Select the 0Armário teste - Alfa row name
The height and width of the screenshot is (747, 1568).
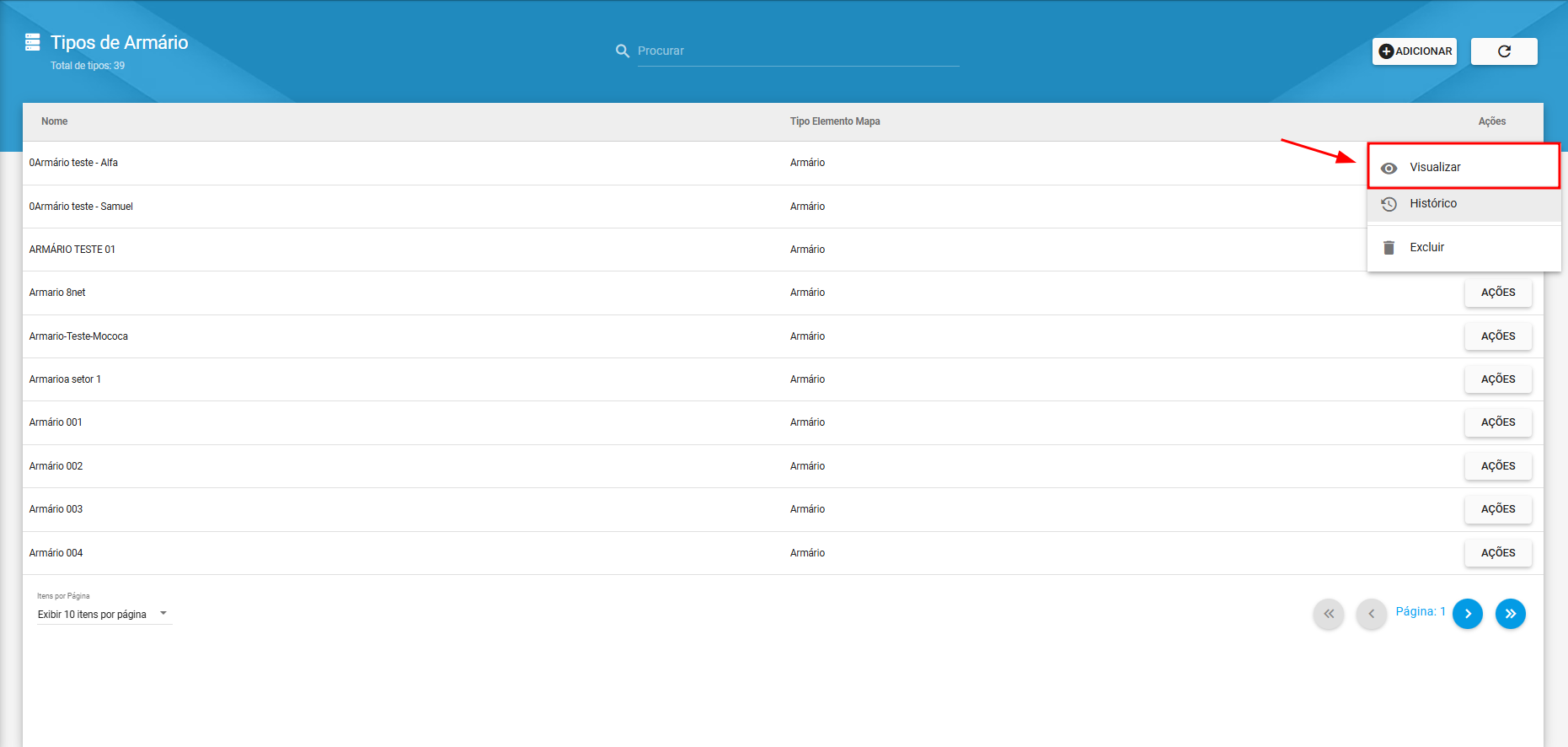tap(73, 163)
